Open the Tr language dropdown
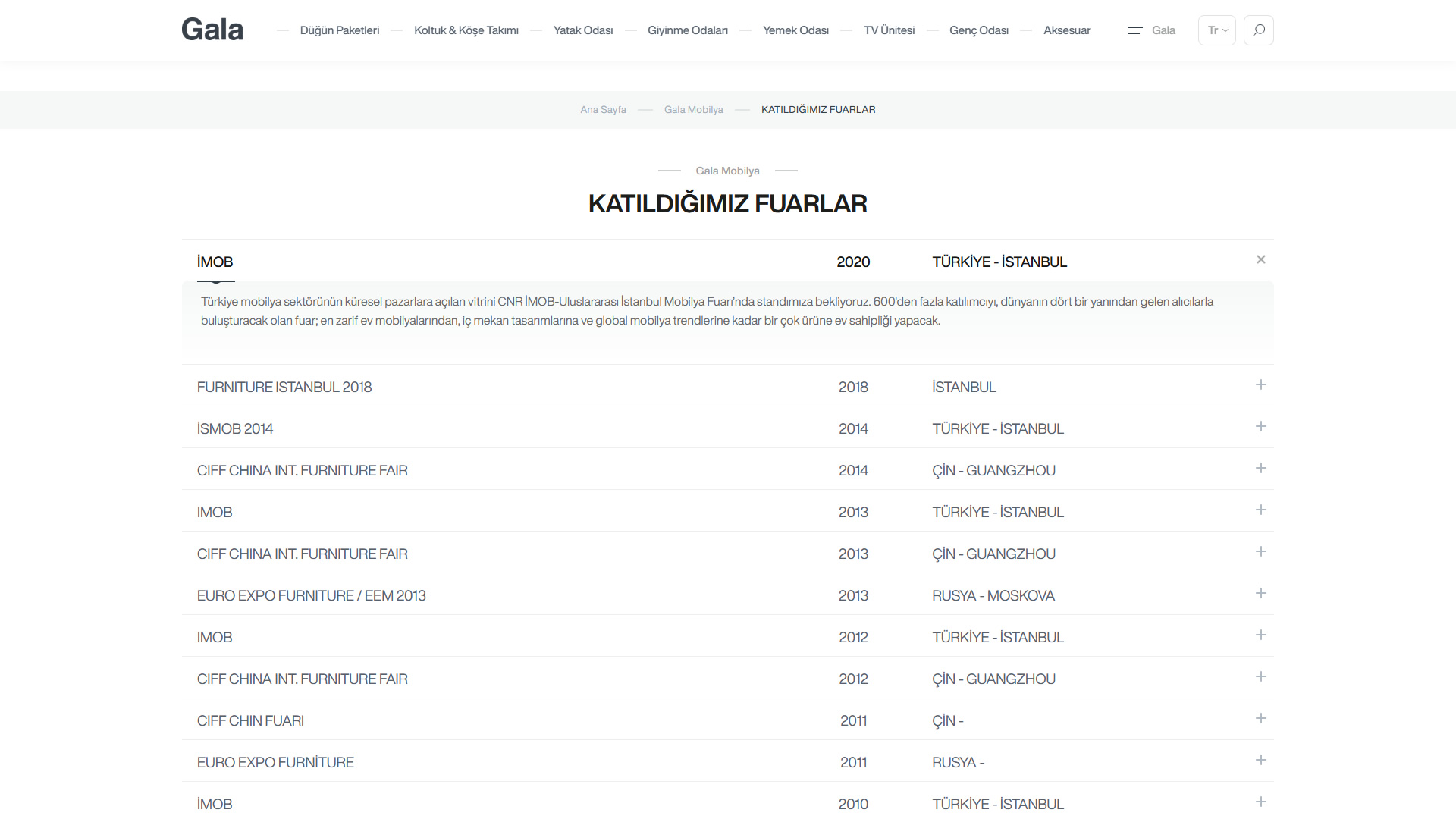1456x819 pixels. pyautogui.click(x=1216, y=30)
